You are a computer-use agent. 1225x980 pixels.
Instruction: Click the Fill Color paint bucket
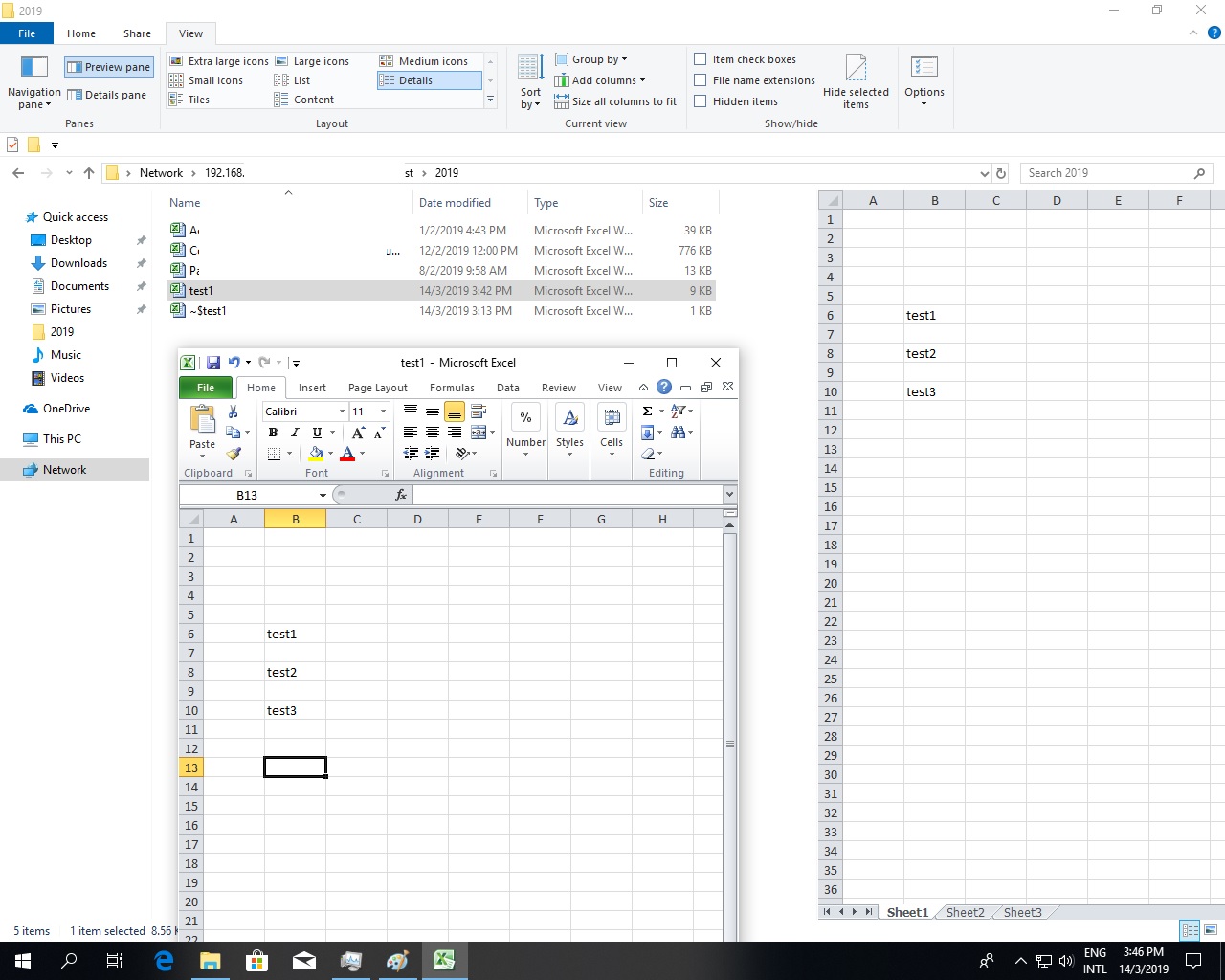[316, 453]
